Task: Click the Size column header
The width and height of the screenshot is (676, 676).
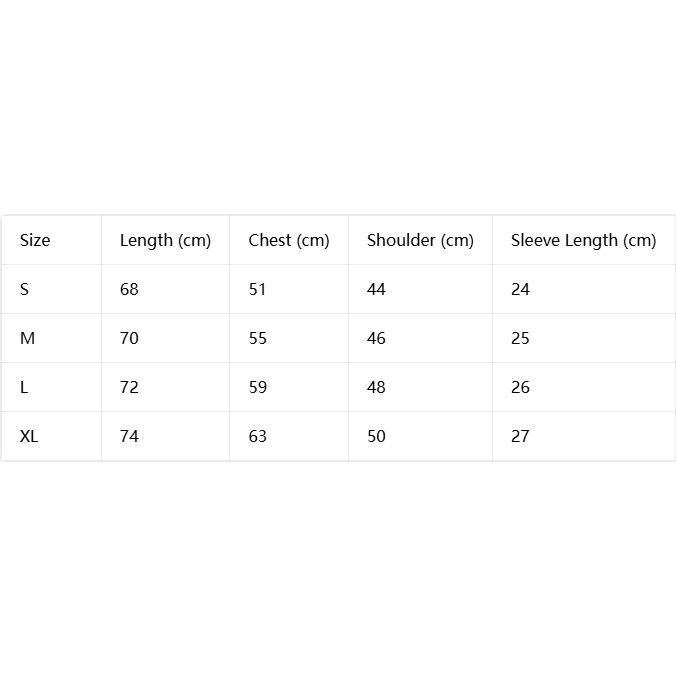Action: click(35, 240)
